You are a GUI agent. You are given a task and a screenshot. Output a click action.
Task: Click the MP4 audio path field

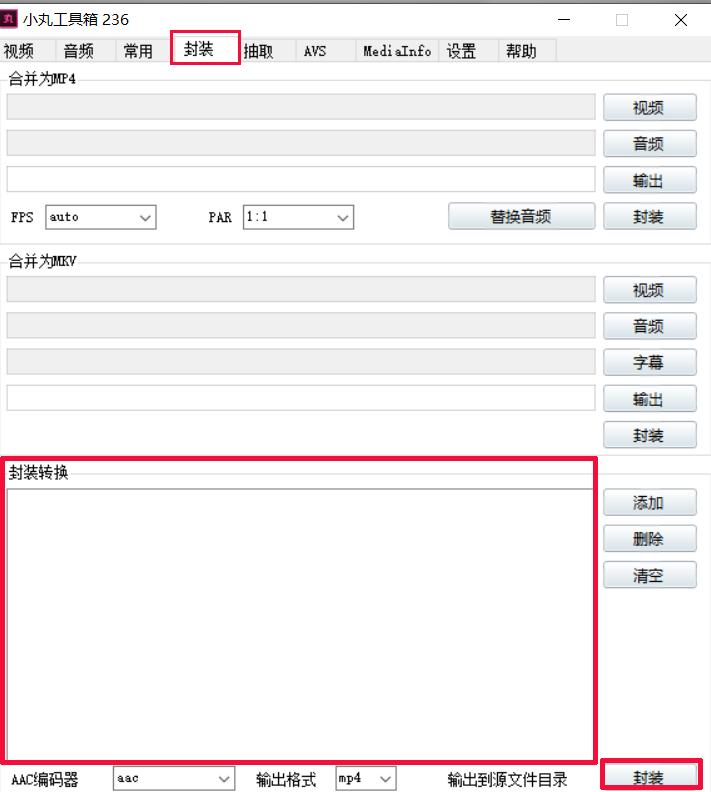(301, 143)
